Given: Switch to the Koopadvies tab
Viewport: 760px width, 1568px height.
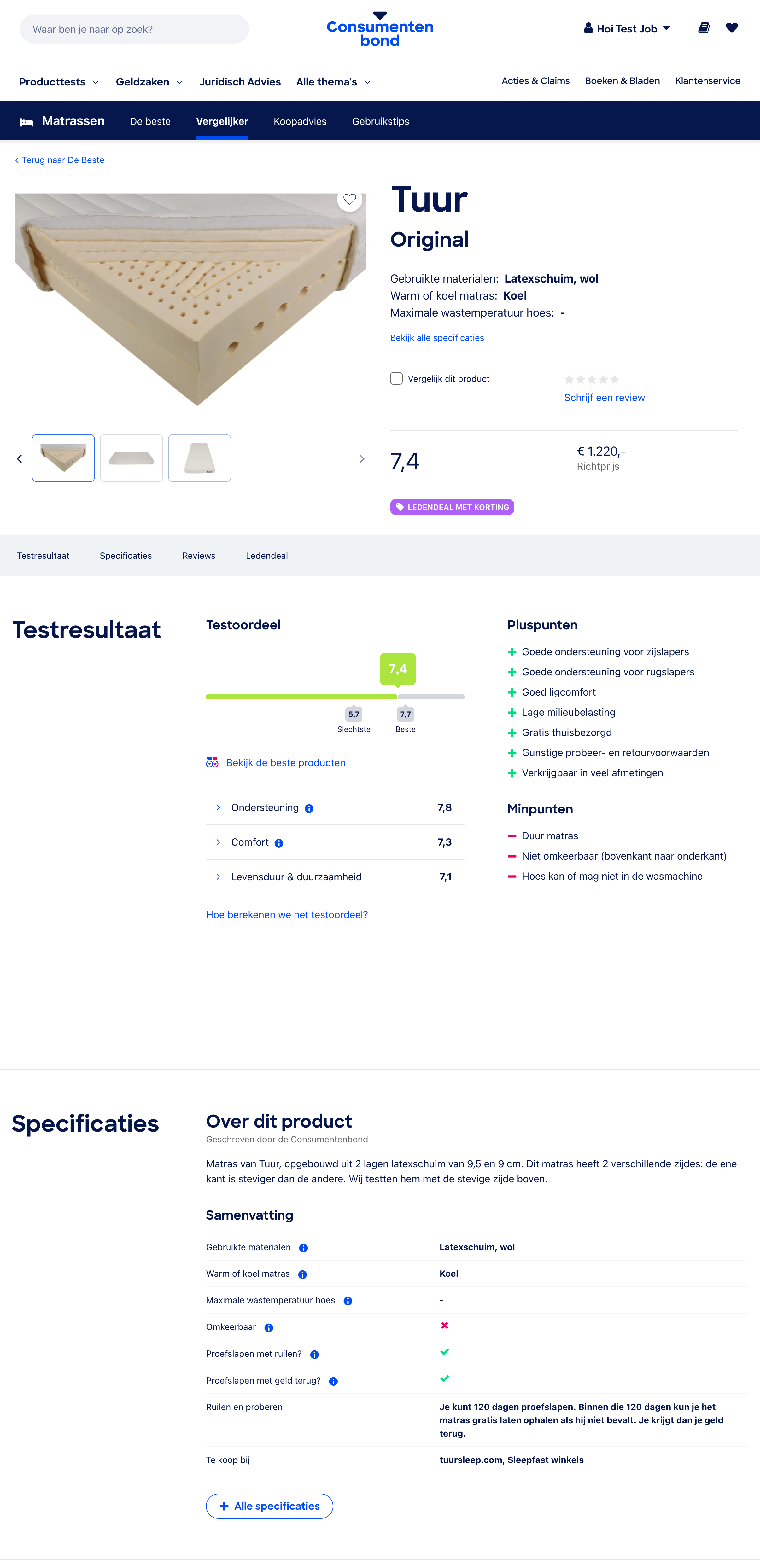Looking at the screenshot, I should (x=300, y=121).
